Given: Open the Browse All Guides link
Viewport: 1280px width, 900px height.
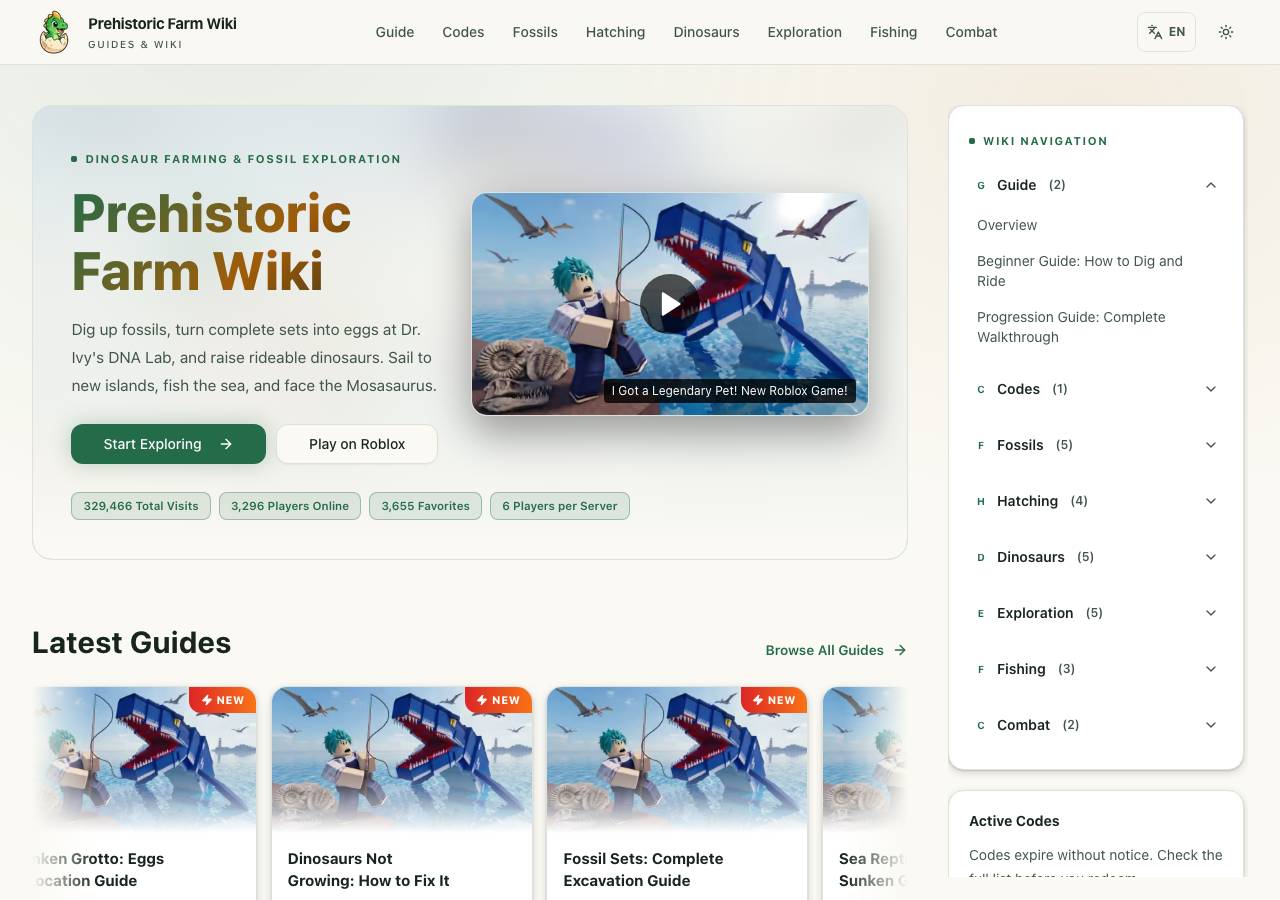Looking at the screenshot, I should pyautogui.click(x=836, y=650).
